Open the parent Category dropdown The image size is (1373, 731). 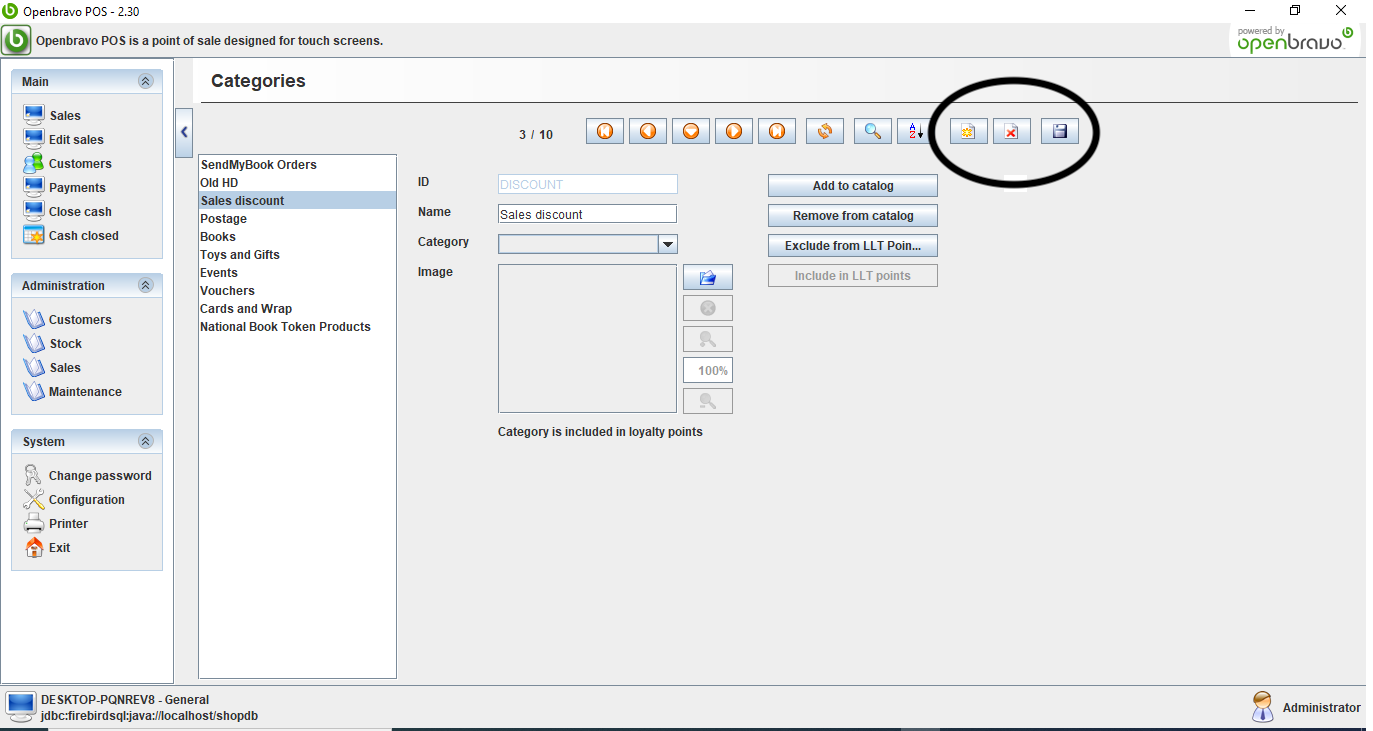pos(668,244)
